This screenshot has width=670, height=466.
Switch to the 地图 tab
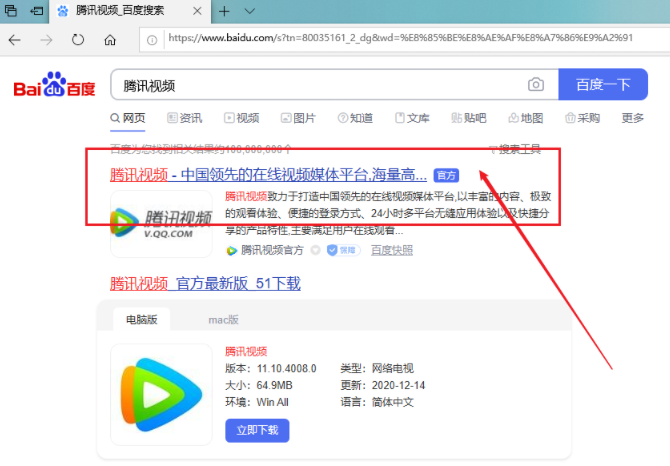click(x=526, y=118)
